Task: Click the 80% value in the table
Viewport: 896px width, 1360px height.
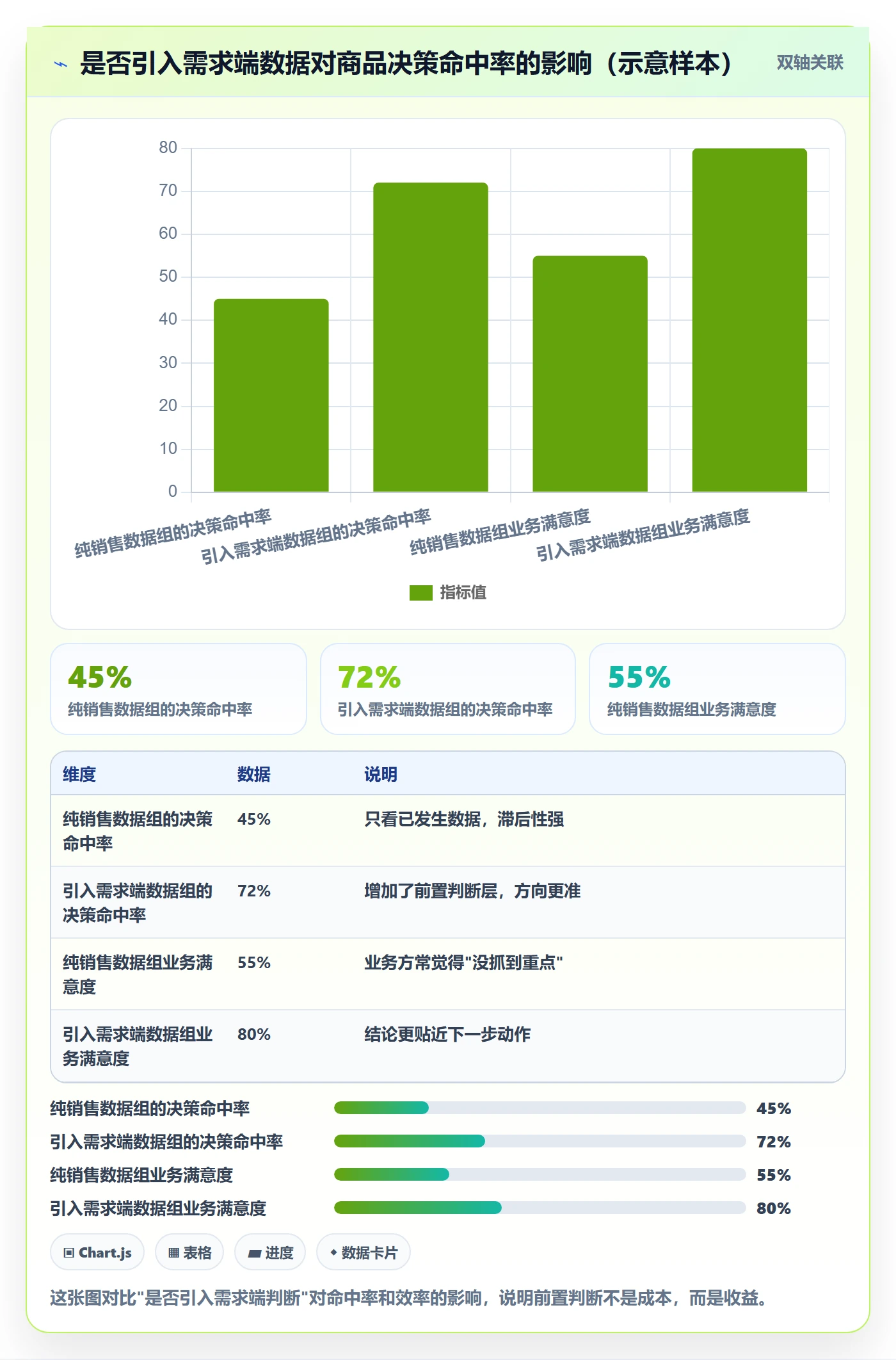Action: tap(254, 1035)
